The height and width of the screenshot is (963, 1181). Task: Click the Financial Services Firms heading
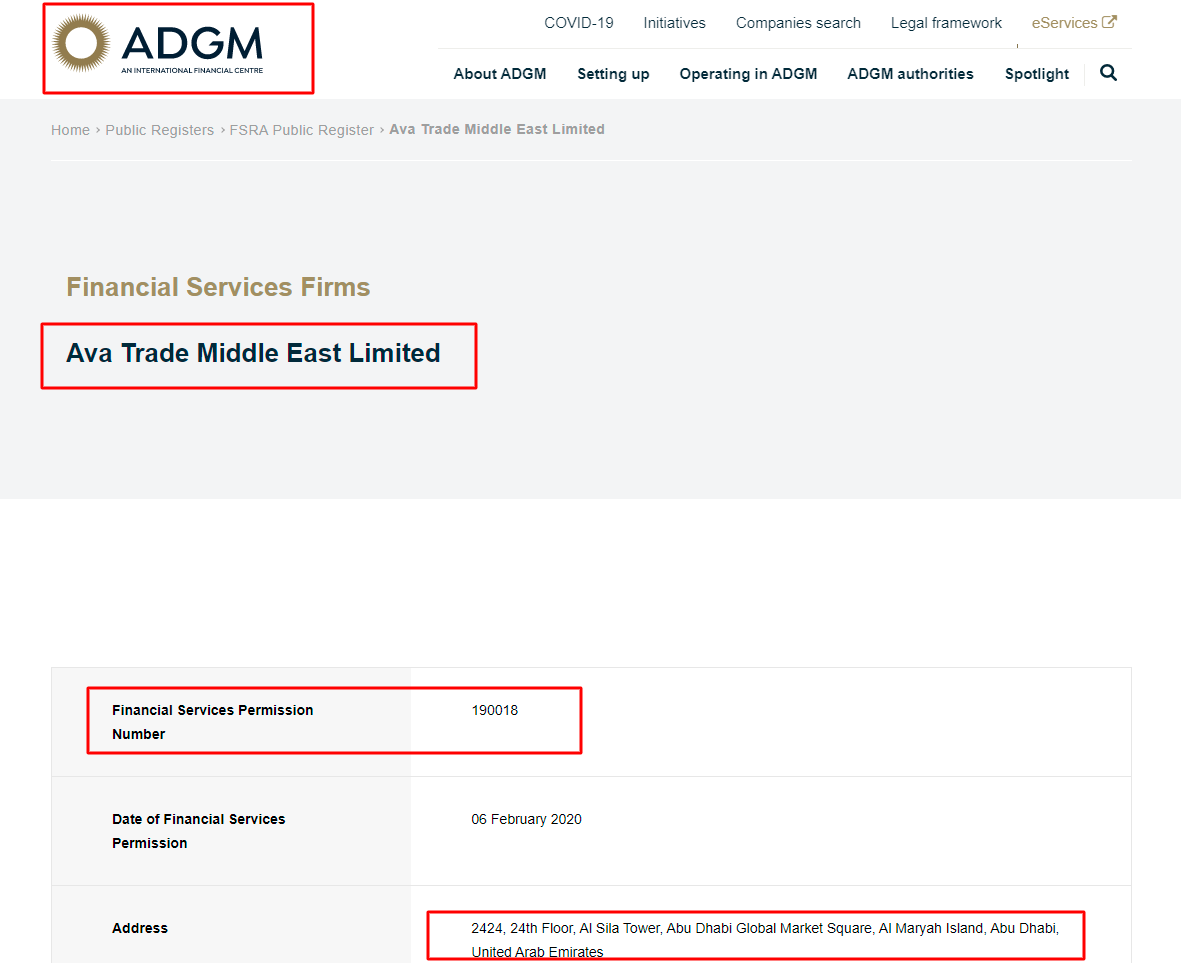218,287
